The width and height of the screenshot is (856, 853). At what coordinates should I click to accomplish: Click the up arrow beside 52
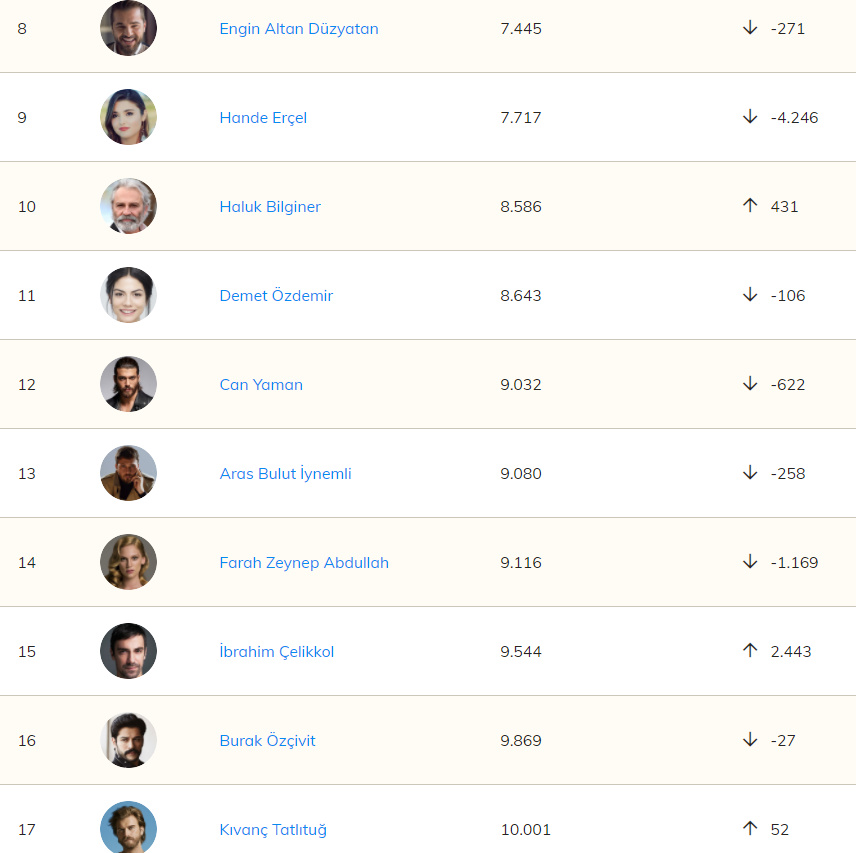pyautogui.click(x=750, y=829)
